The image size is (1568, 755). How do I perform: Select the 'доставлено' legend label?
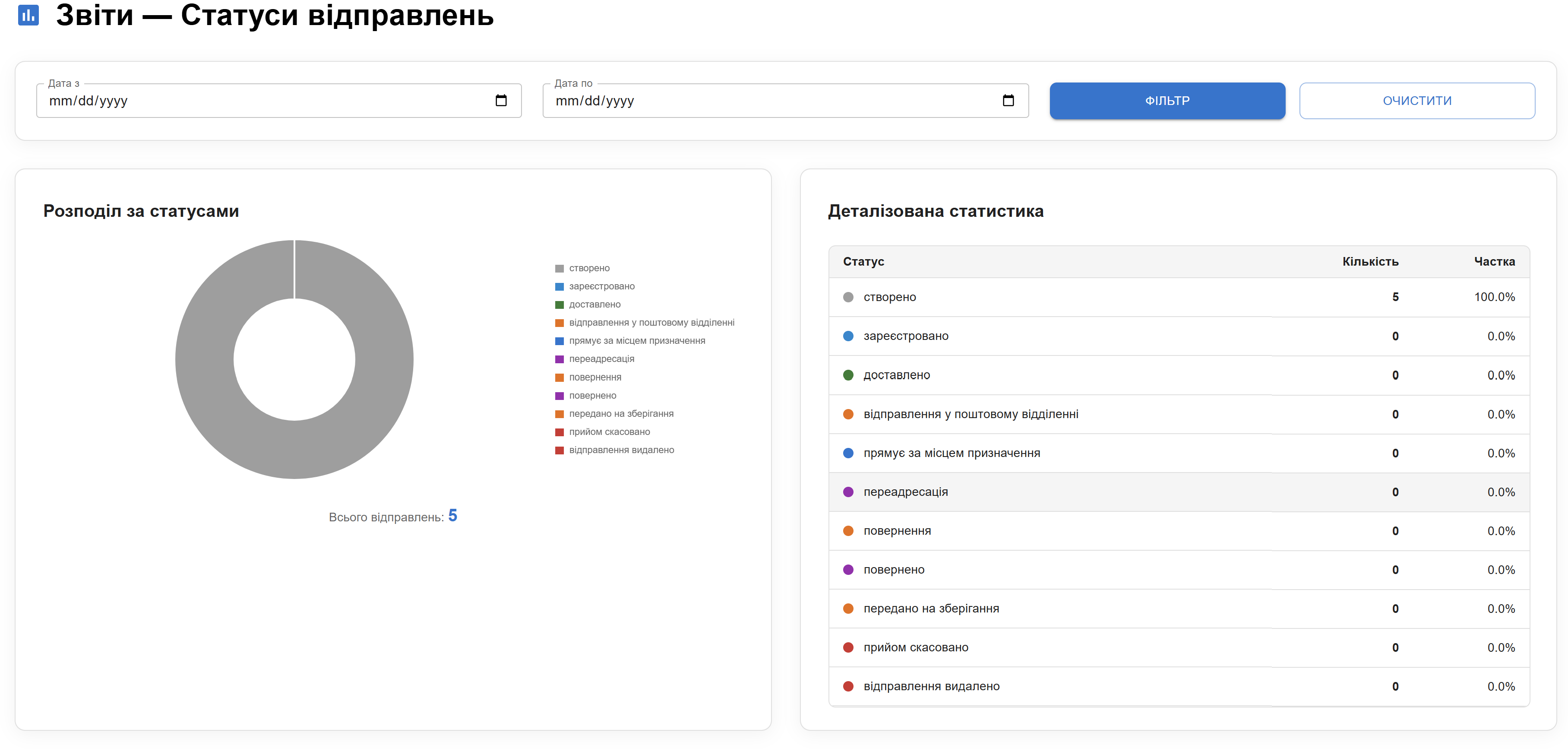point(595,305)
